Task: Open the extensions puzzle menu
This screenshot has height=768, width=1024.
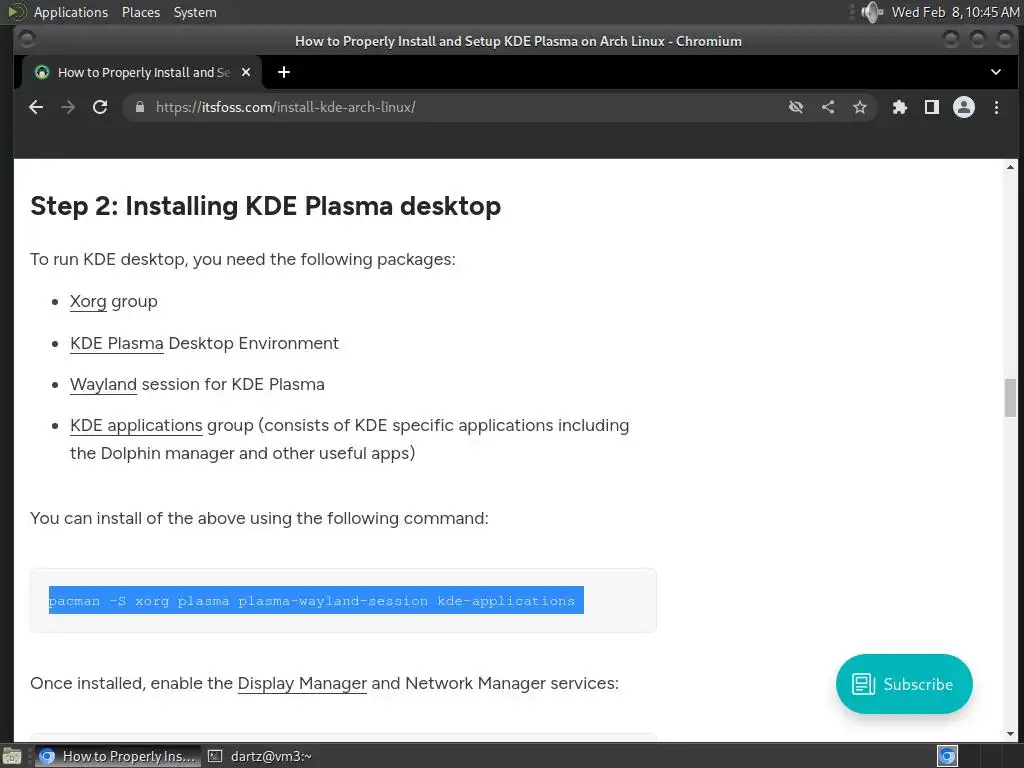Action: (900, 107)
